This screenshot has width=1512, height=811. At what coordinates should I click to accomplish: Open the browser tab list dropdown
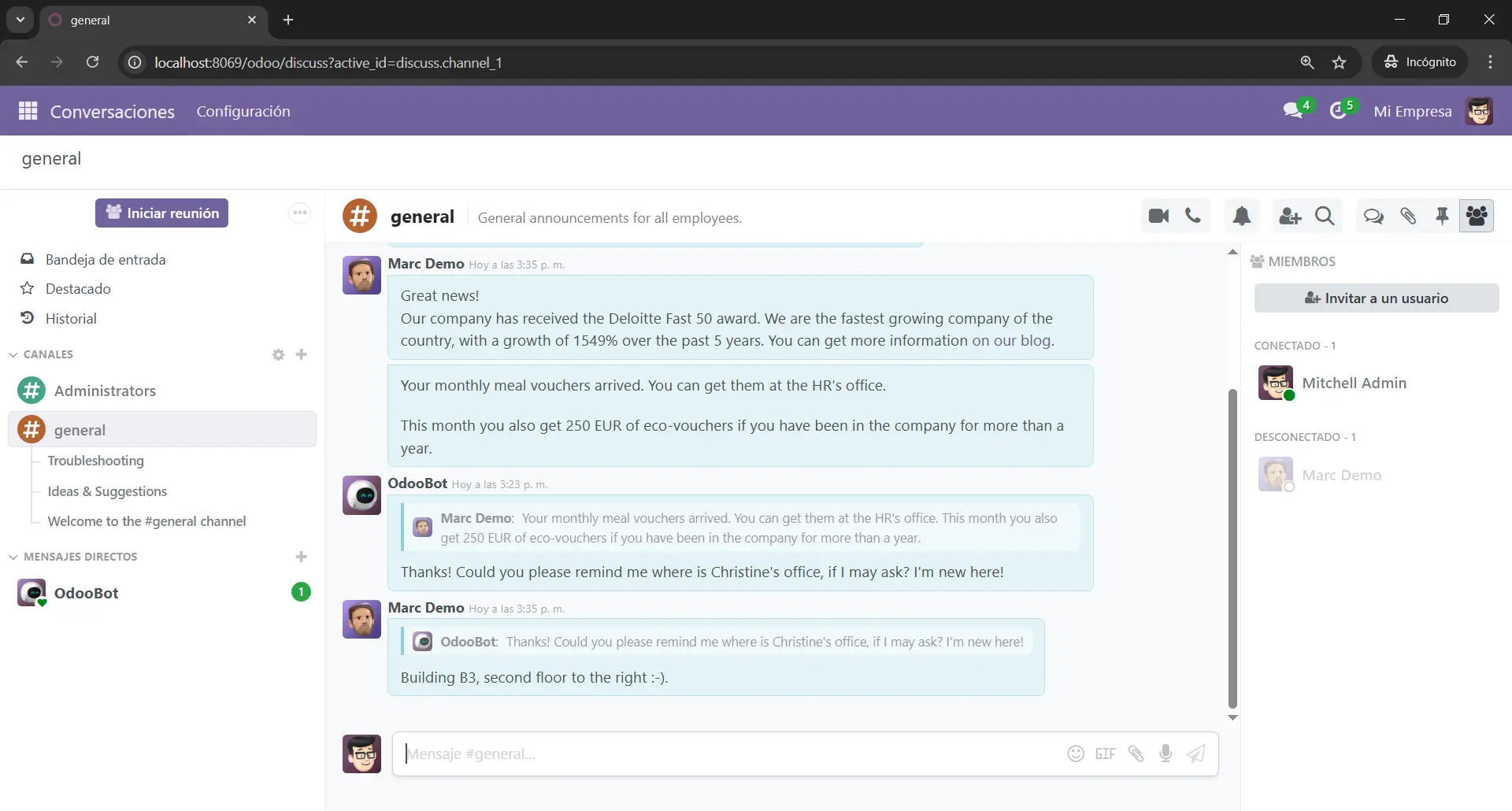point(20,20)
